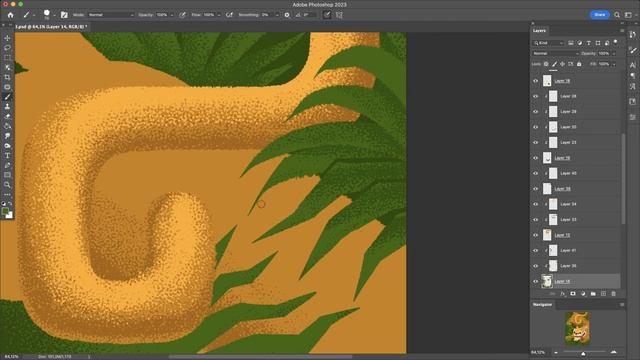The width and height of the screenshot is (640, 360).
Task: Open Flow slider dropdown arrow
Action: [219, 15]
